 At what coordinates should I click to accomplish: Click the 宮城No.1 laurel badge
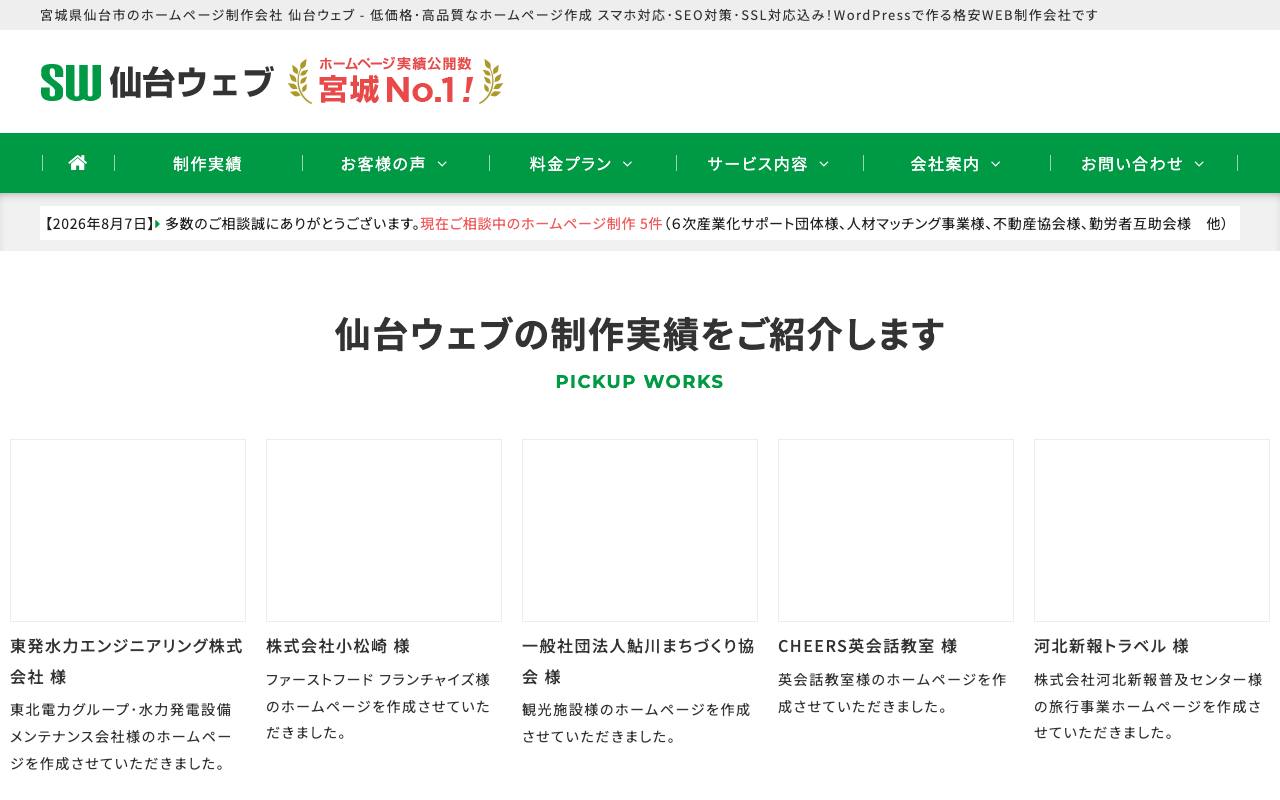click(396, 81)
